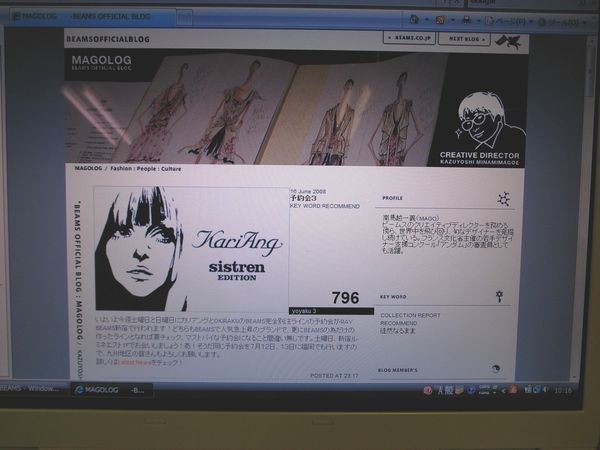
Task: Click KEY WORD:RECOMMEND under post title
Action: 325,206
